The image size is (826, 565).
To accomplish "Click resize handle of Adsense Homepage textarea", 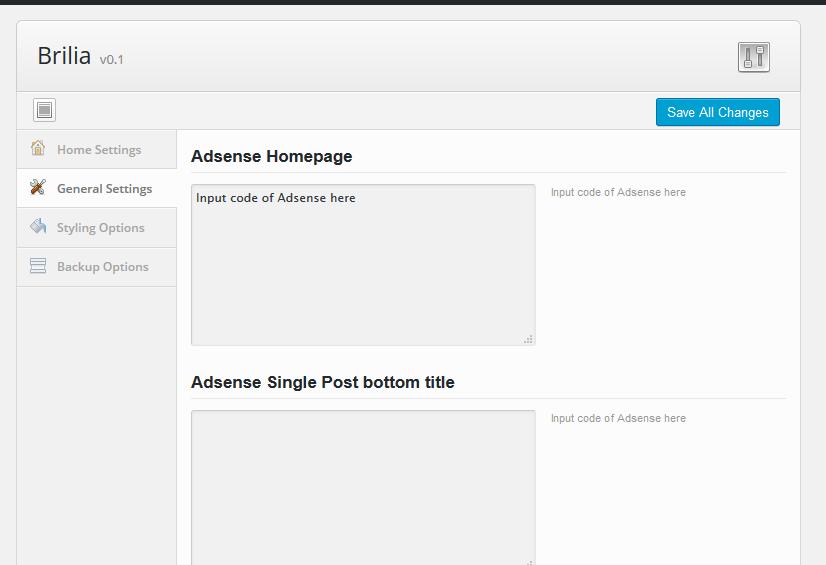I will (x=528, y=339).
